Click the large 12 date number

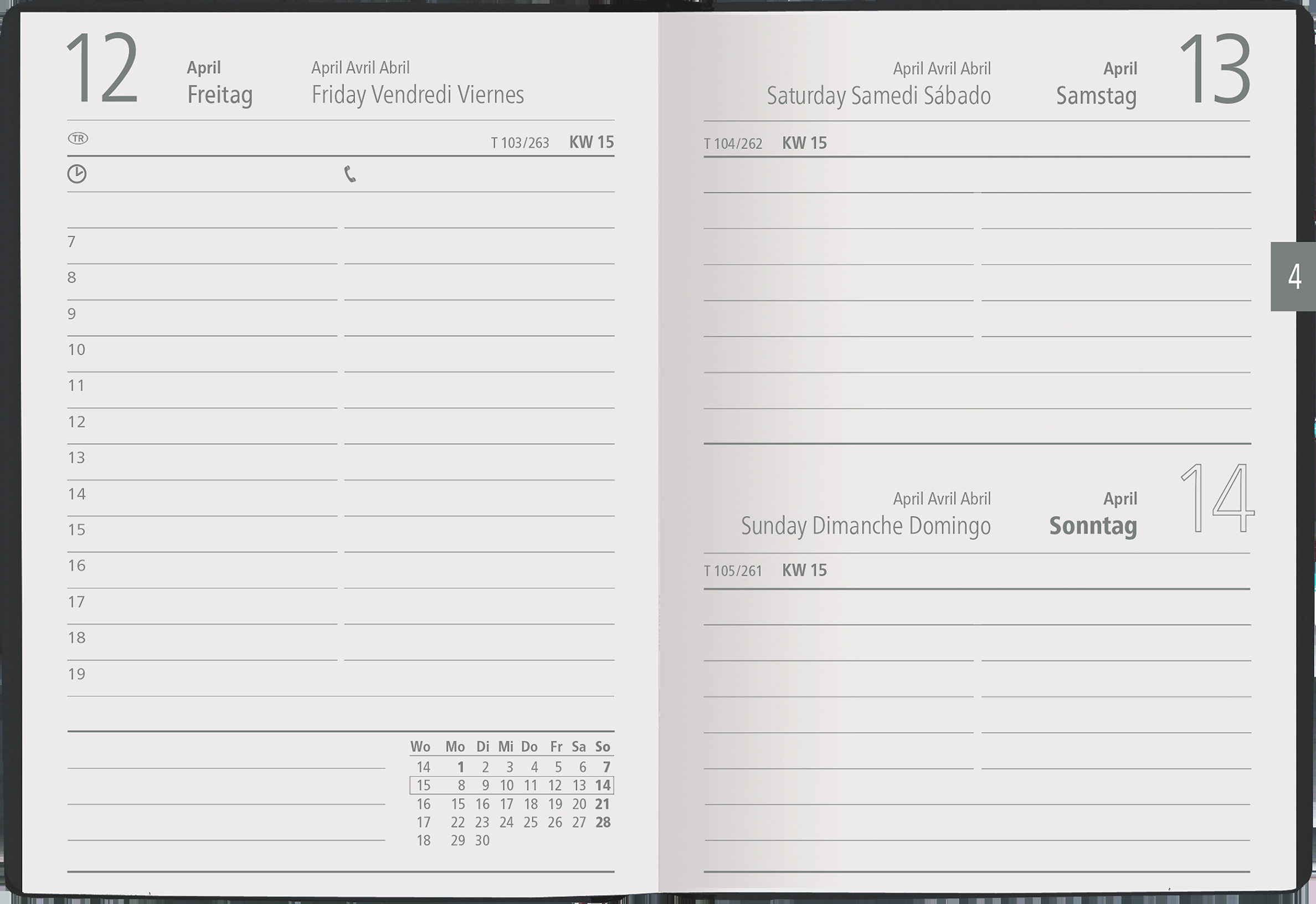click(x=102, y=69)
